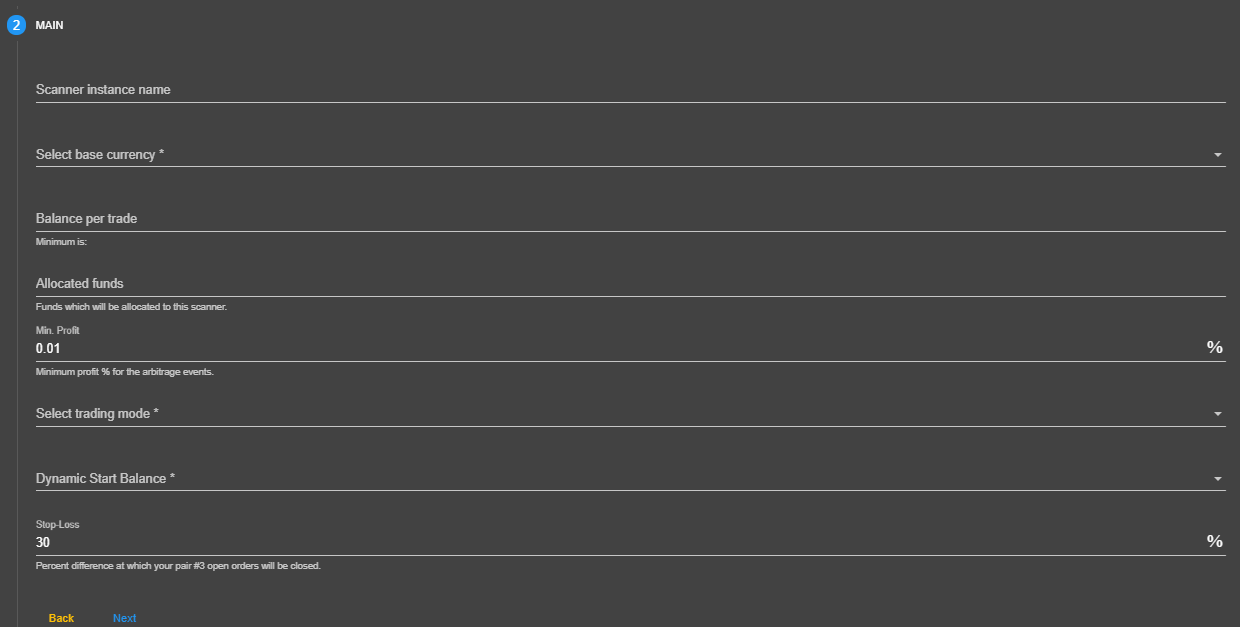Click the trading mode dropdown arrow icon
This screenshot has width=1240, height=627.
(1217, 414)
